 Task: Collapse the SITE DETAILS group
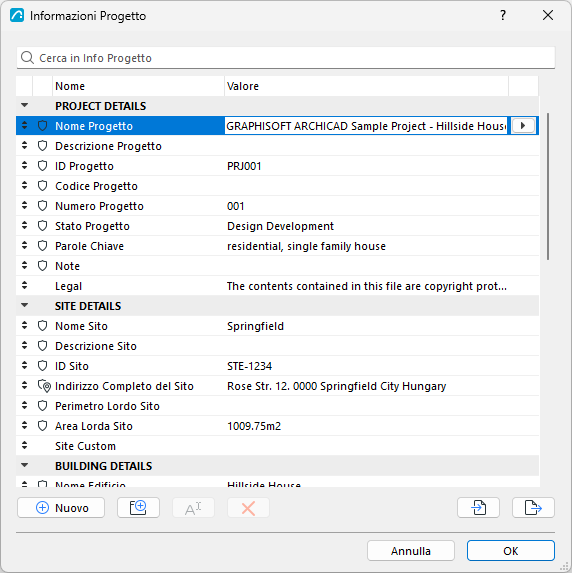pyautogui.click(x=24, y=305)
